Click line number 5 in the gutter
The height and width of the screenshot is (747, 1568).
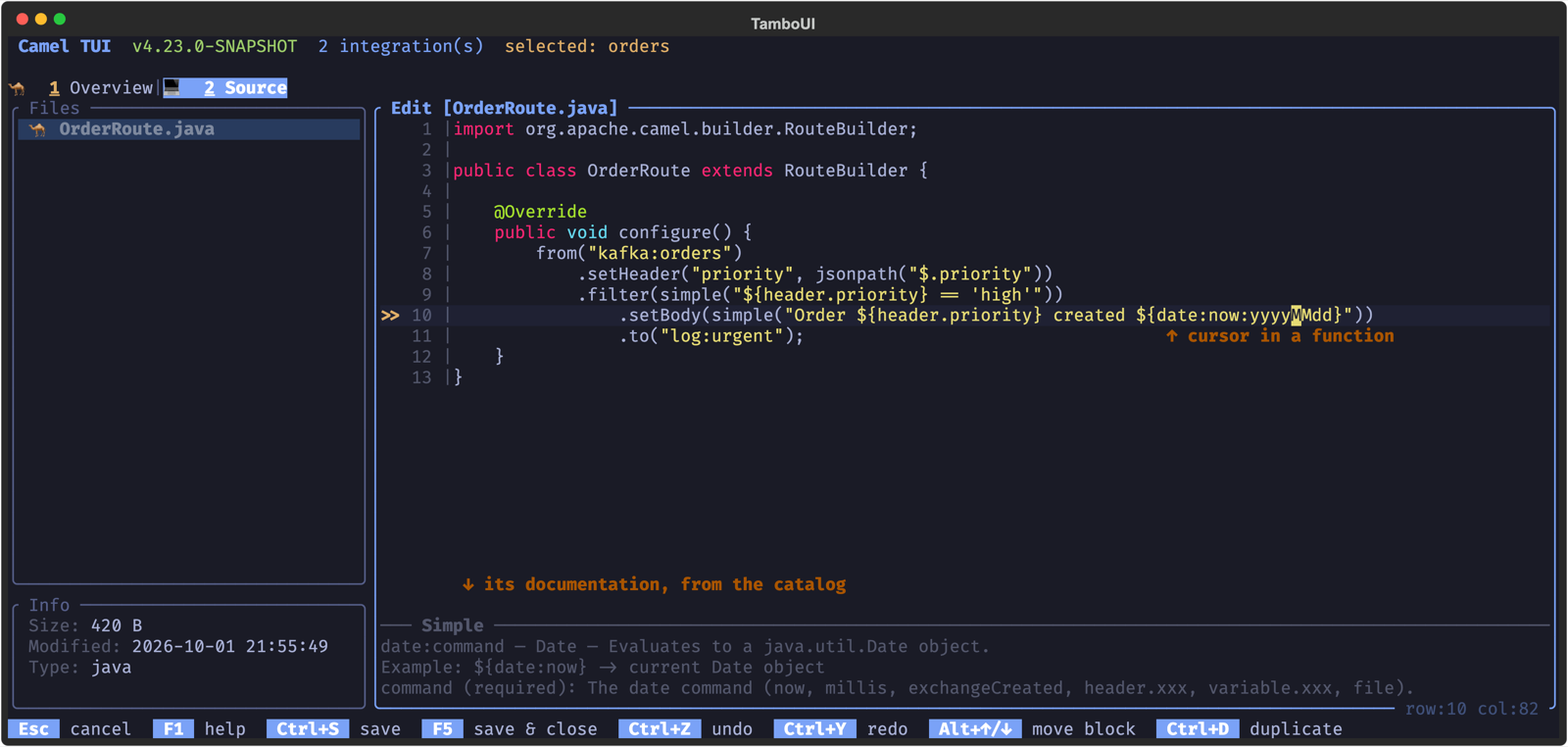click(x=426, y=212)
